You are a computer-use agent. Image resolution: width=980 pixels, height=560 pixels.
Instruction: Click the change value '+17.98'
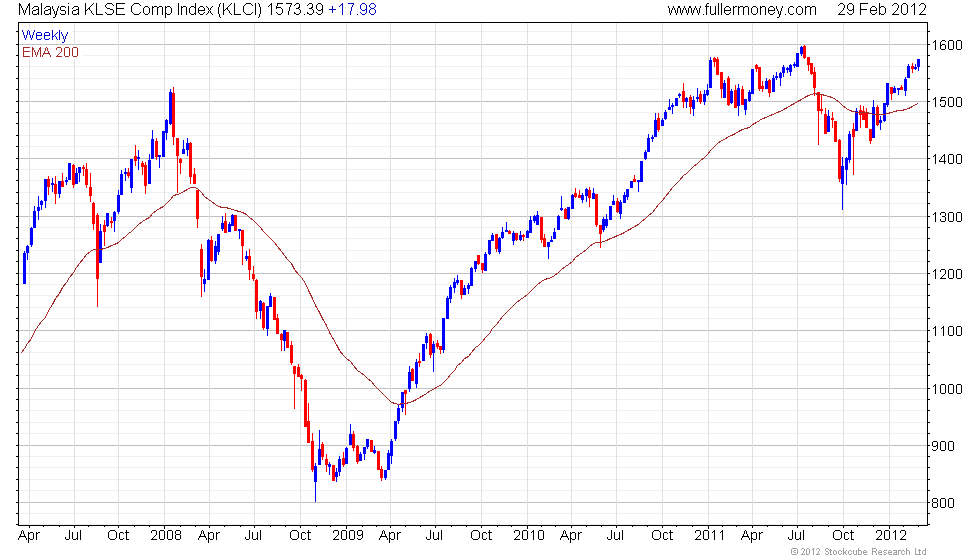[x=352, y=9]
